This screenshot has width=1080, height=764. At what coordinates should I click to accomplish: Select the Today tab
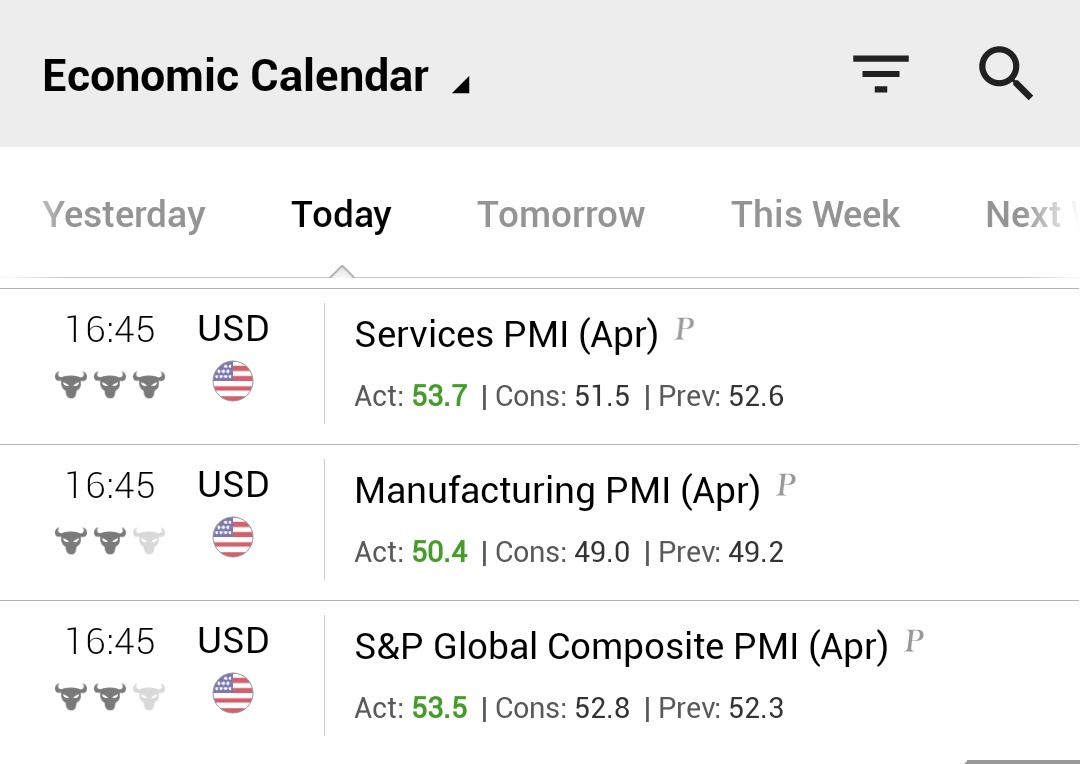341,214
